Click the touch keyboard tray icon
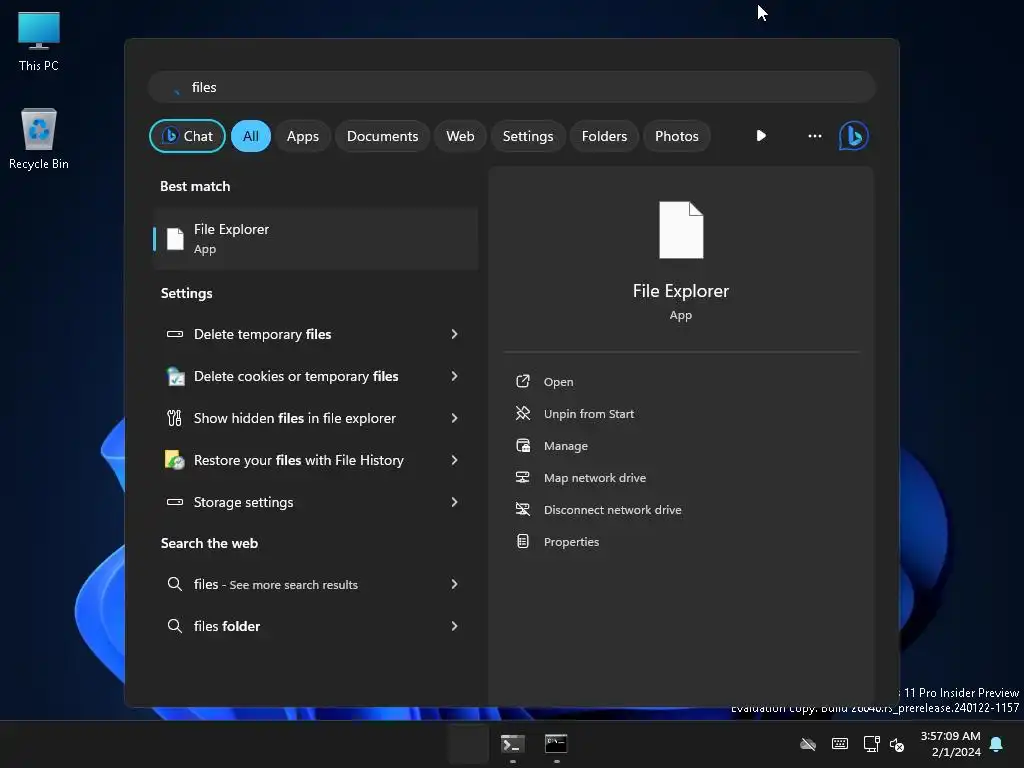Image resolution: width=1024 pixels, height=768 pixels. pyautogui.click(x=840, y=744)
